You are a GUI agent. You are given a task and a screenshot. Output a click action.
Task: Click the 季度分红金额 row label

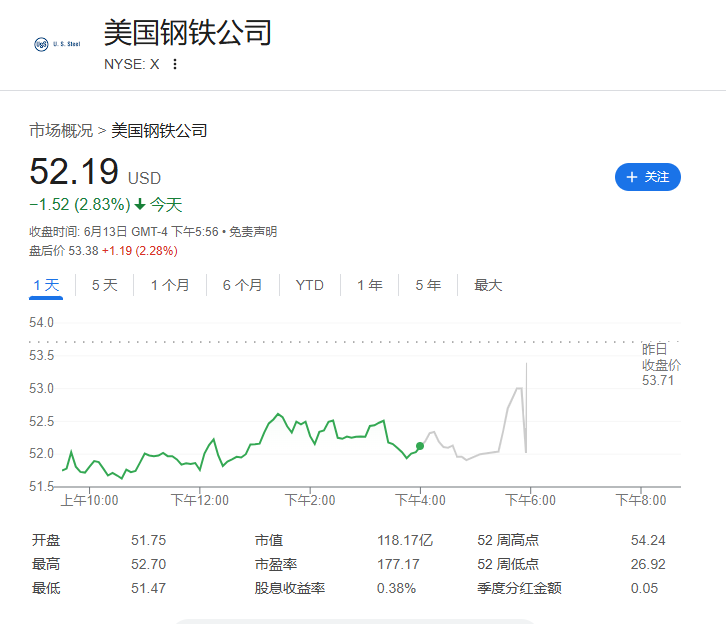tap(519, 588)
